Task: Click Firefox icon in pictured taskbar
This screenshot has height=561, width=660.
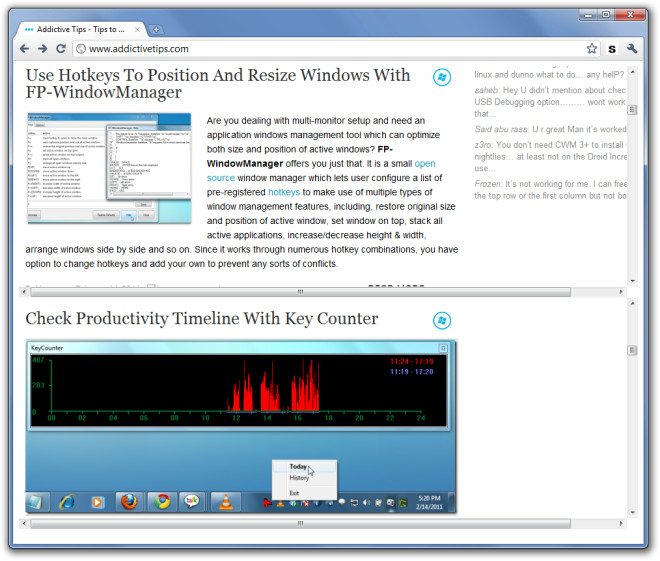Action: 129,502
